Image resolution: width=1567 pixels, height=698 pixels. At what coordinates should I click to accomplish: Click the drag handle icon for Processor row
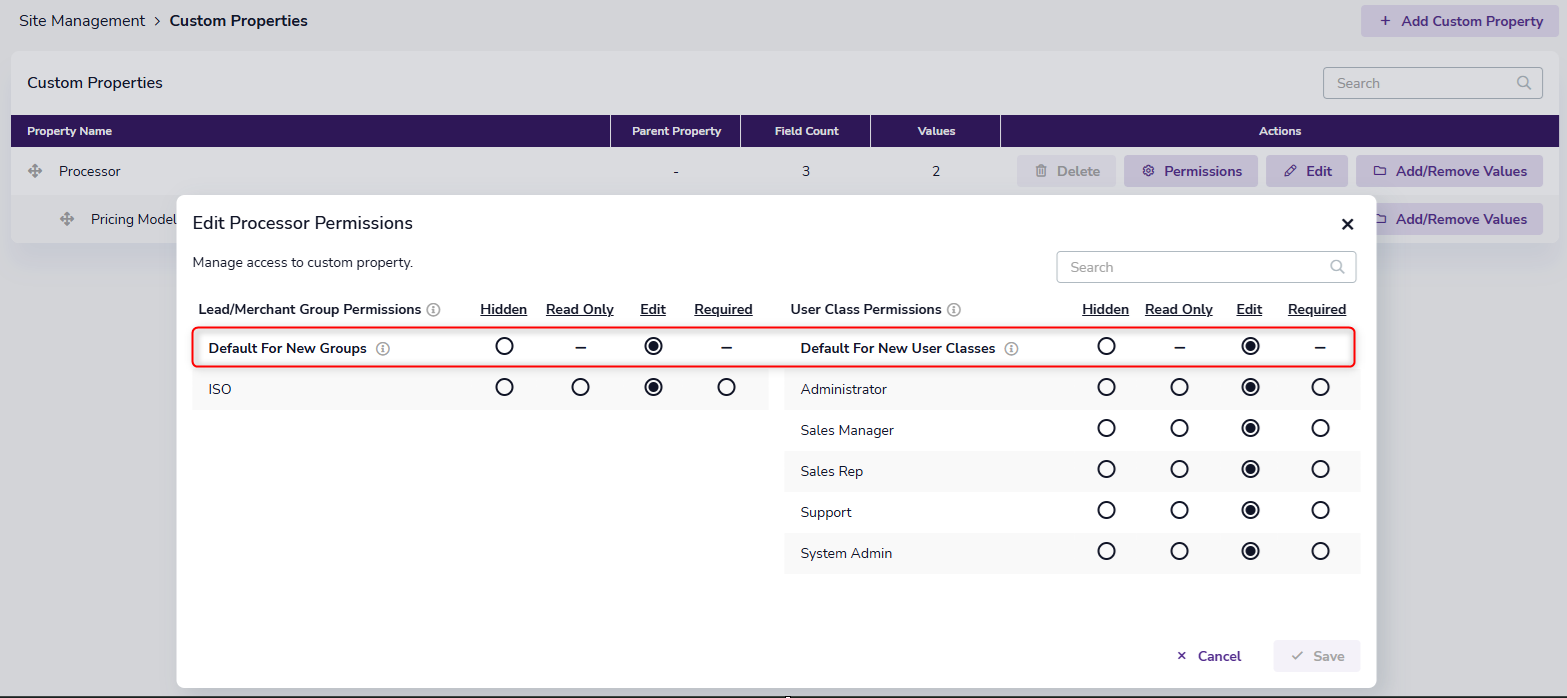click(x=35, y=171)
